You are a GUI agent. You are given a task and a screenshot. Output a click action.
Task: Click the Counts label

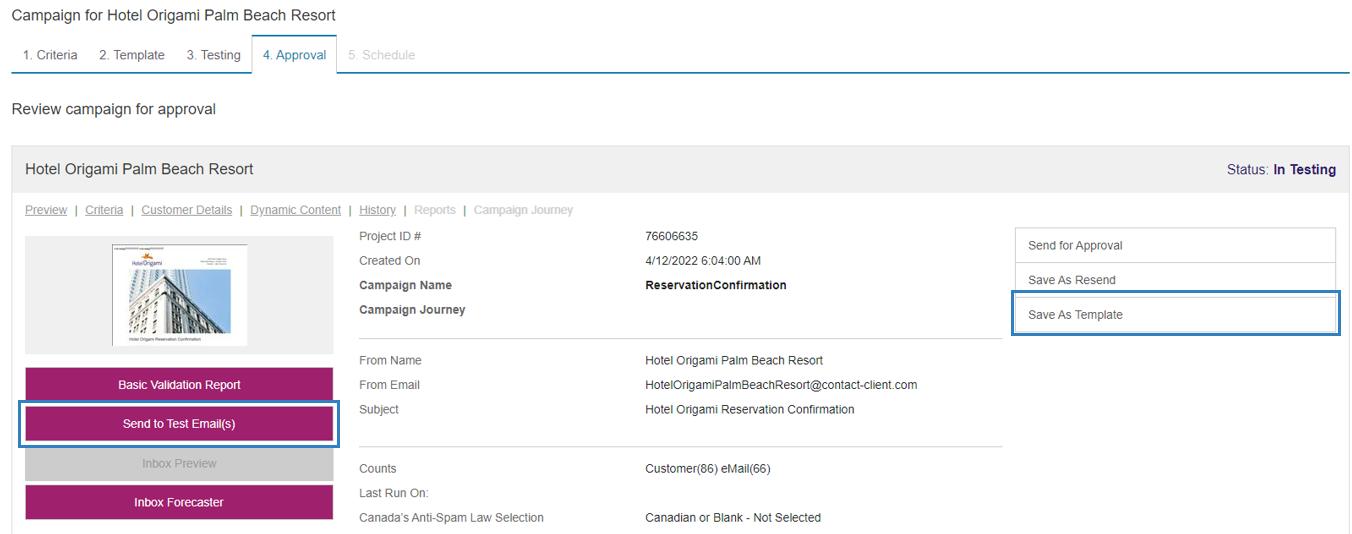click(x=378, y=468)
